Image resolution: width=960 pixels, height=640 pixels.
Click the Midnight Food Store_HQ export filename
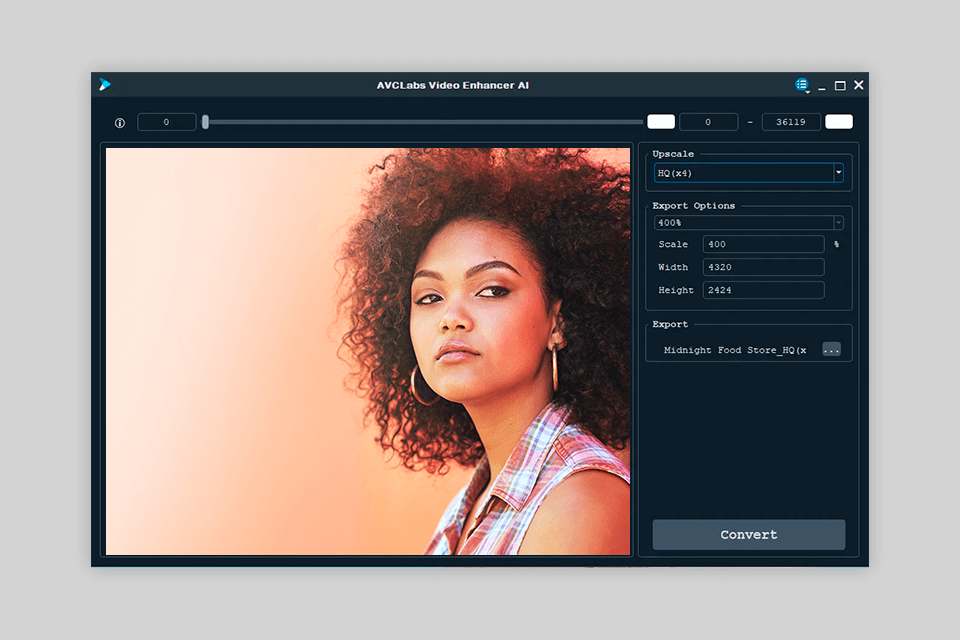[x=735, y=350]
